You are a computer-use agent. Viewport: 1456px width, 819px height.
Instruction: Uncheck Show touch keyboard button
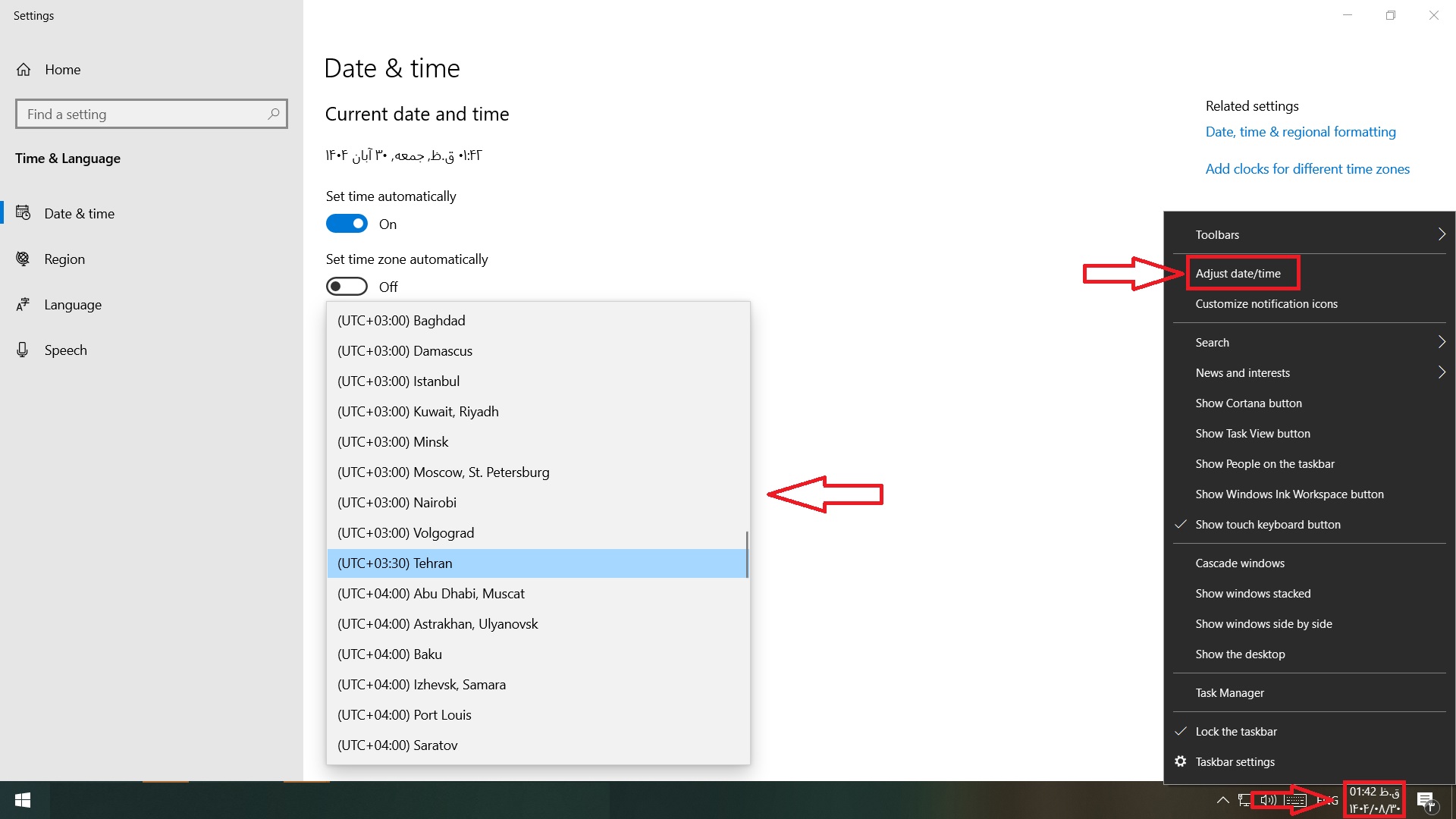[1267, 525]
